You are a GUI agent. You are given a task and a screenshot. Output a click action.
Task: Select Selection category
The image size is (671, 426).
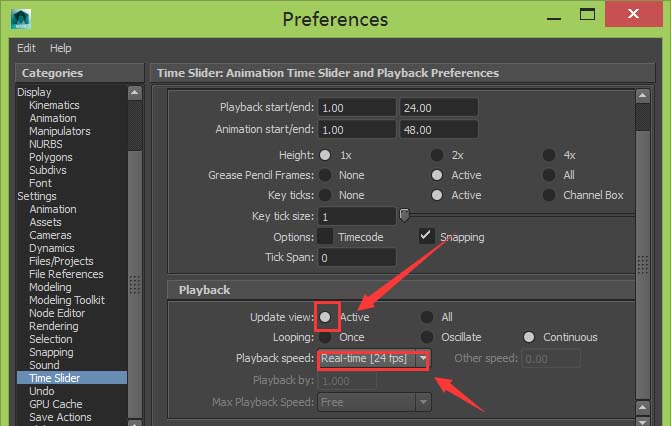pos(51,339)
